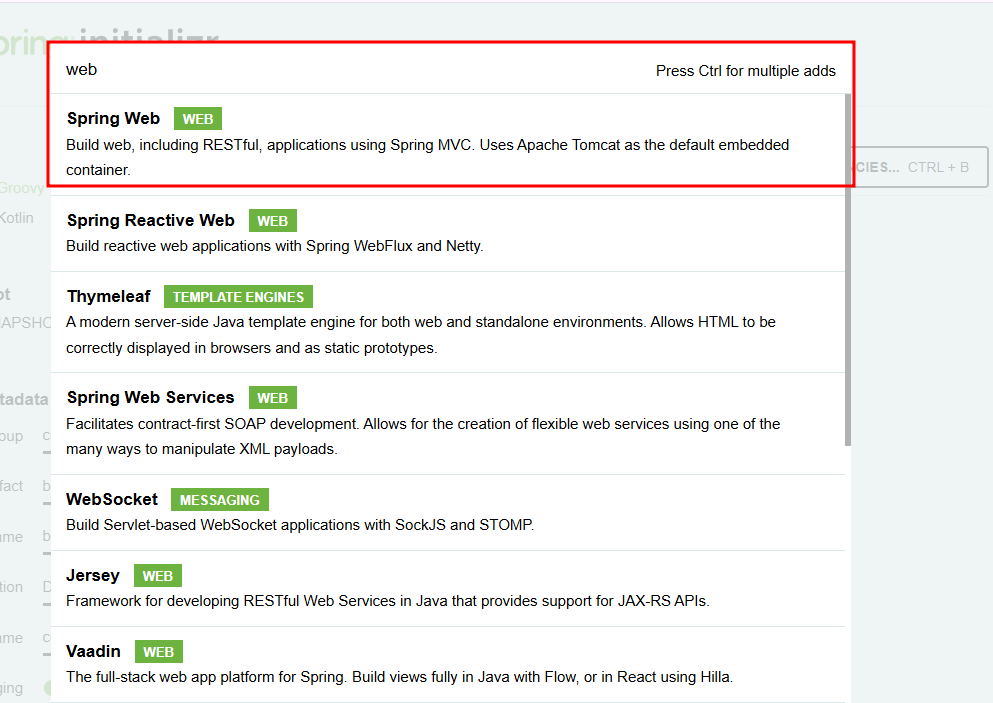The image size is (993, 703).
Task: Click the contract-first SOAP development description
Action: 423,436
